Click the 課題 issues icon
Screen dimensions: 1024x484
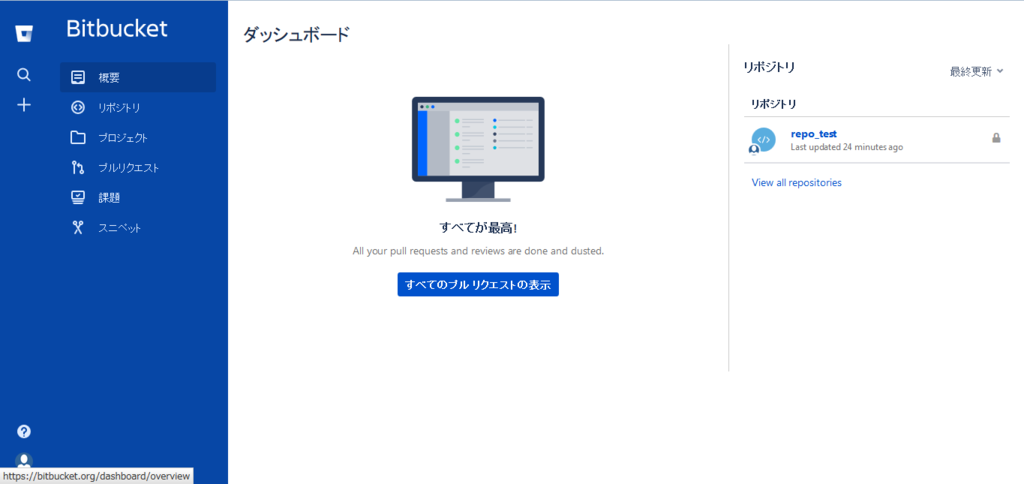[78, 198]
